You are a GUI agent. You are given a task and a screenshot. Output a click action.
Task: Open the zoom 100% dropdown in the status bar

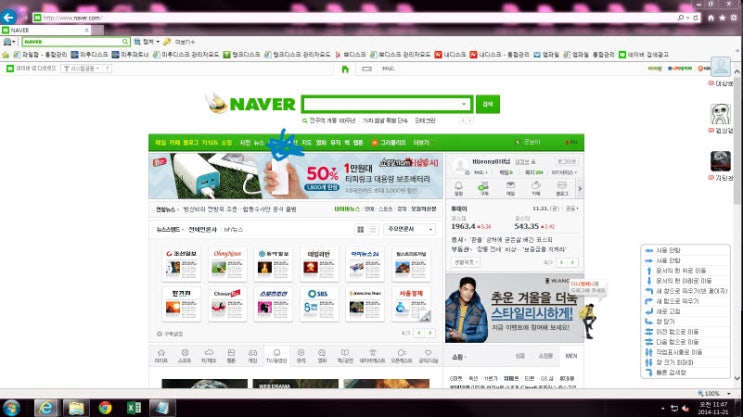coord(728,393)
